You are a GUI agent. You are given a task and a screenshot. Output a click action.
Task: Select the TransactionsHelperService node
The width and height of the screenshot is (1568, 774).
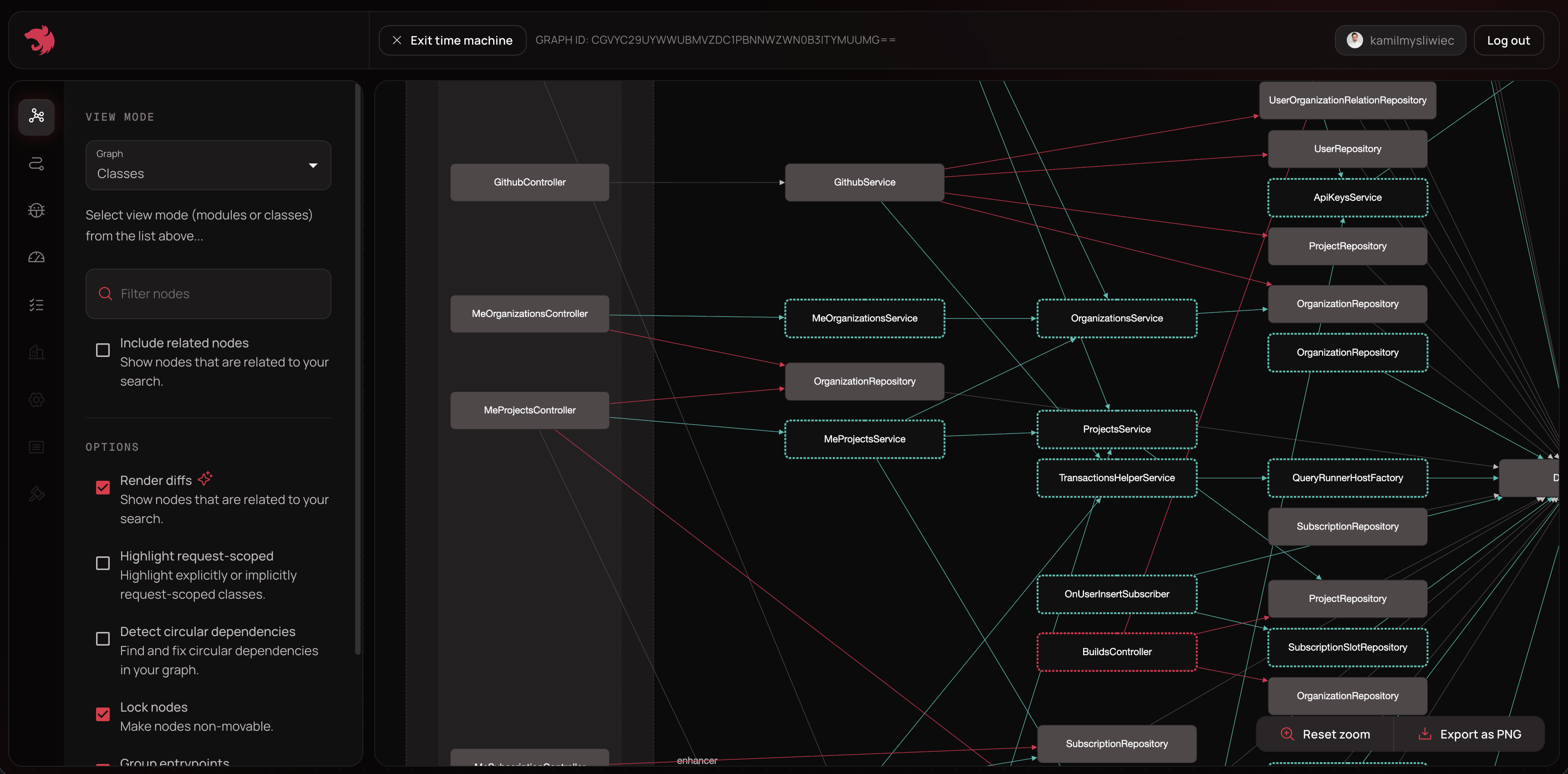point(1116,478)
